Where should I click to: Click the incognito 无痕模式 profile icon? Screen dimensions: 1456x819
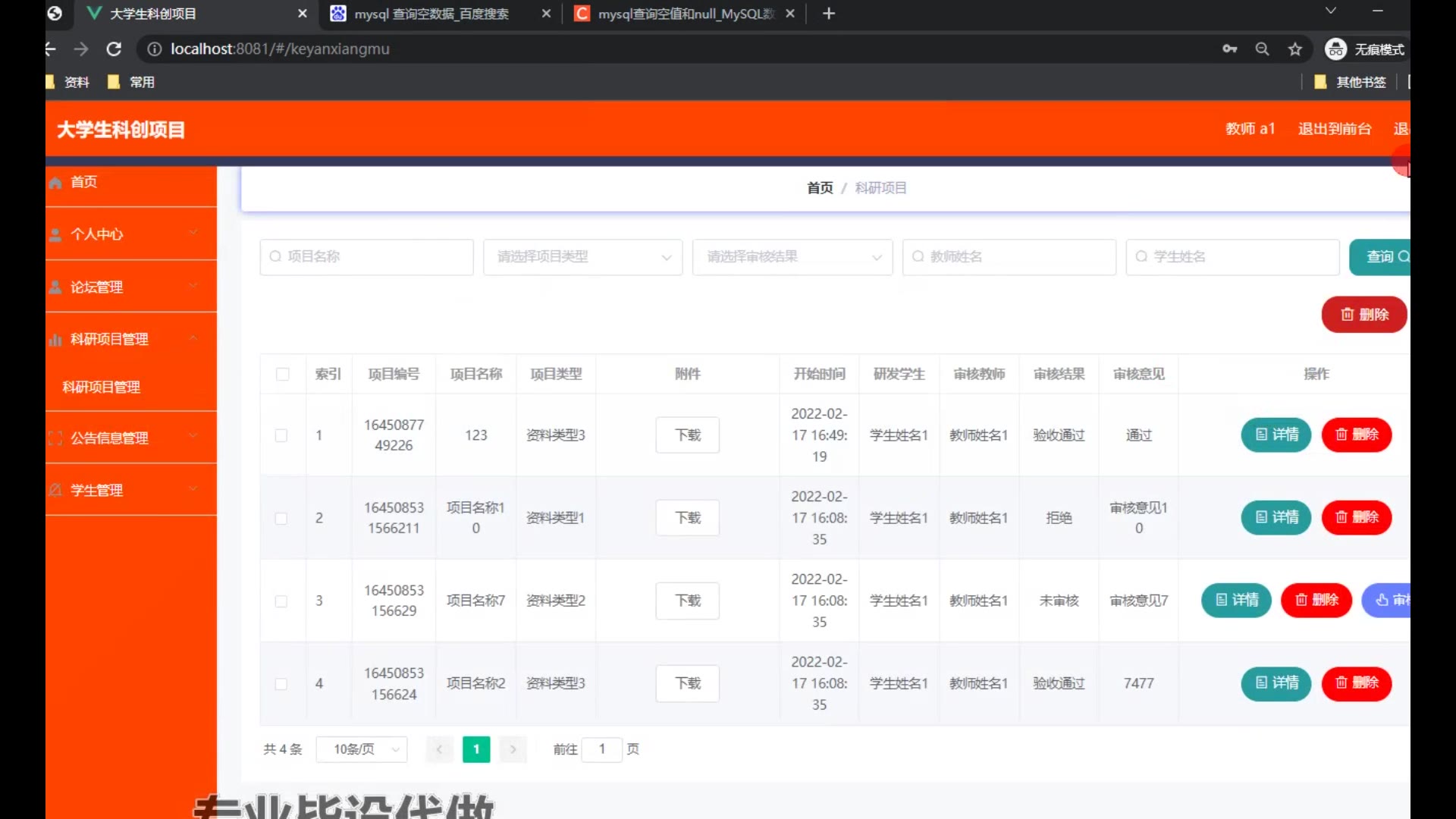tap(1335, 49)
